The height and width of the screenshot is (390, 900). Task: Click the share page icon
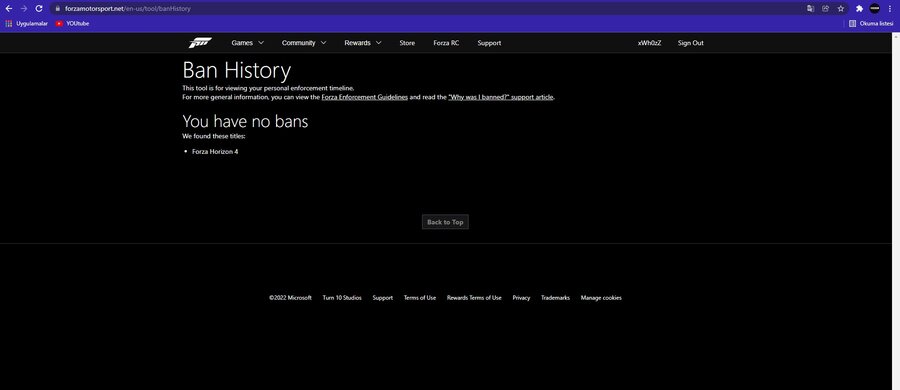click(825, 9)
